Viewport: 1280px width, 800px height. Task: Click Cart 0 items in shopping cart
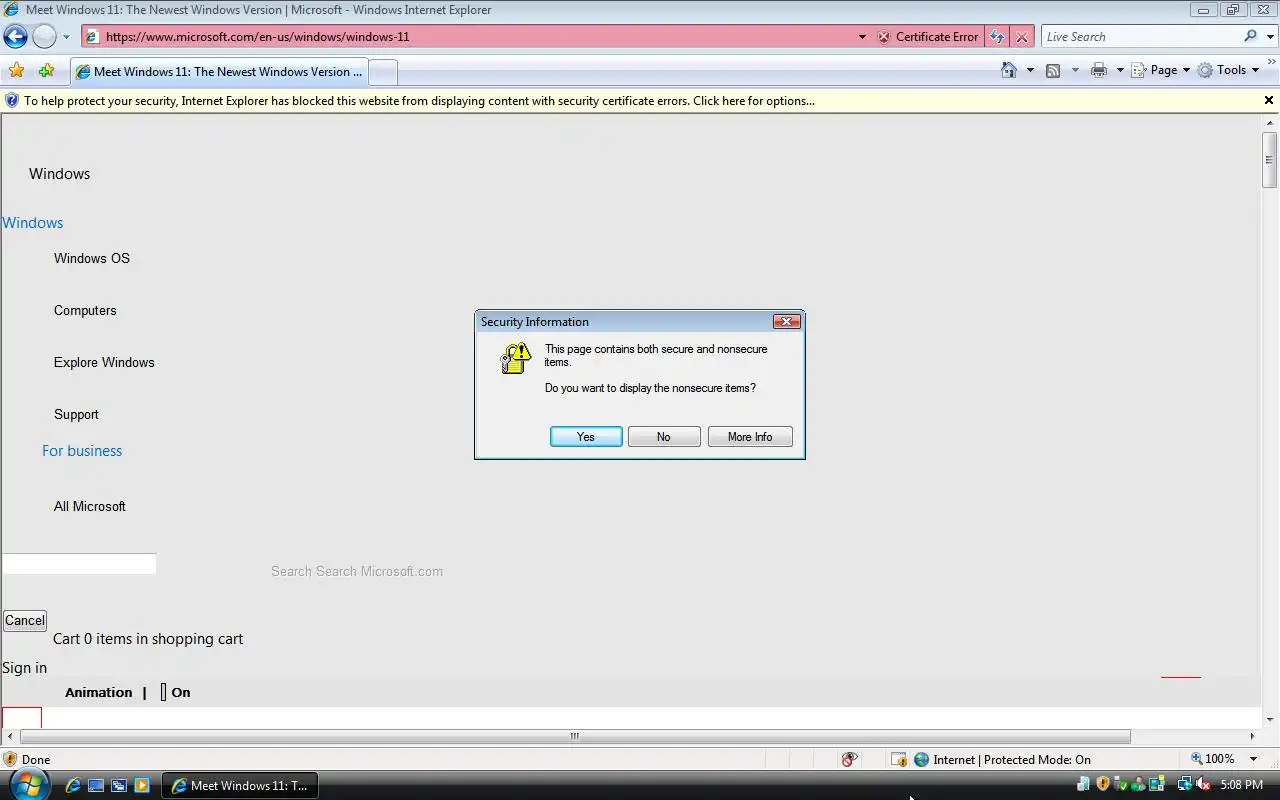pos(148,639)
